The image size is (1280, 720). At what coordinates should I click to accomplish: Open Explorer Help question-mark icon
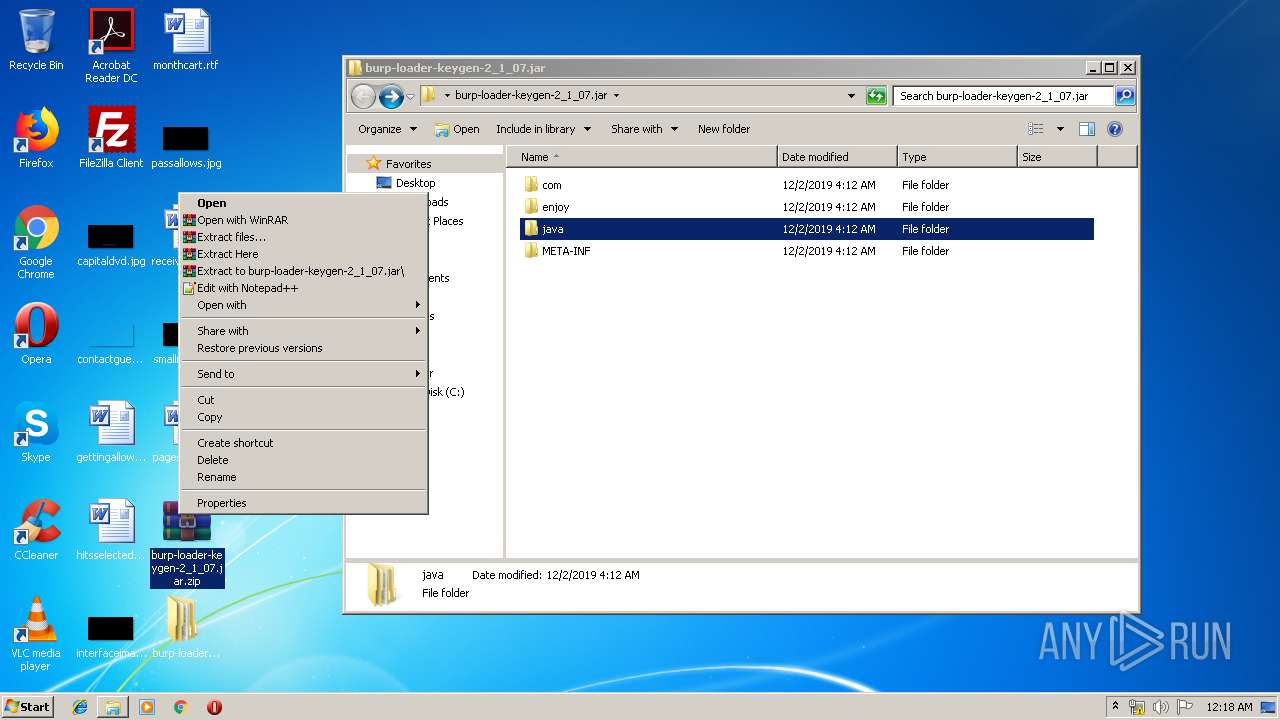[x=1115, y=129]
